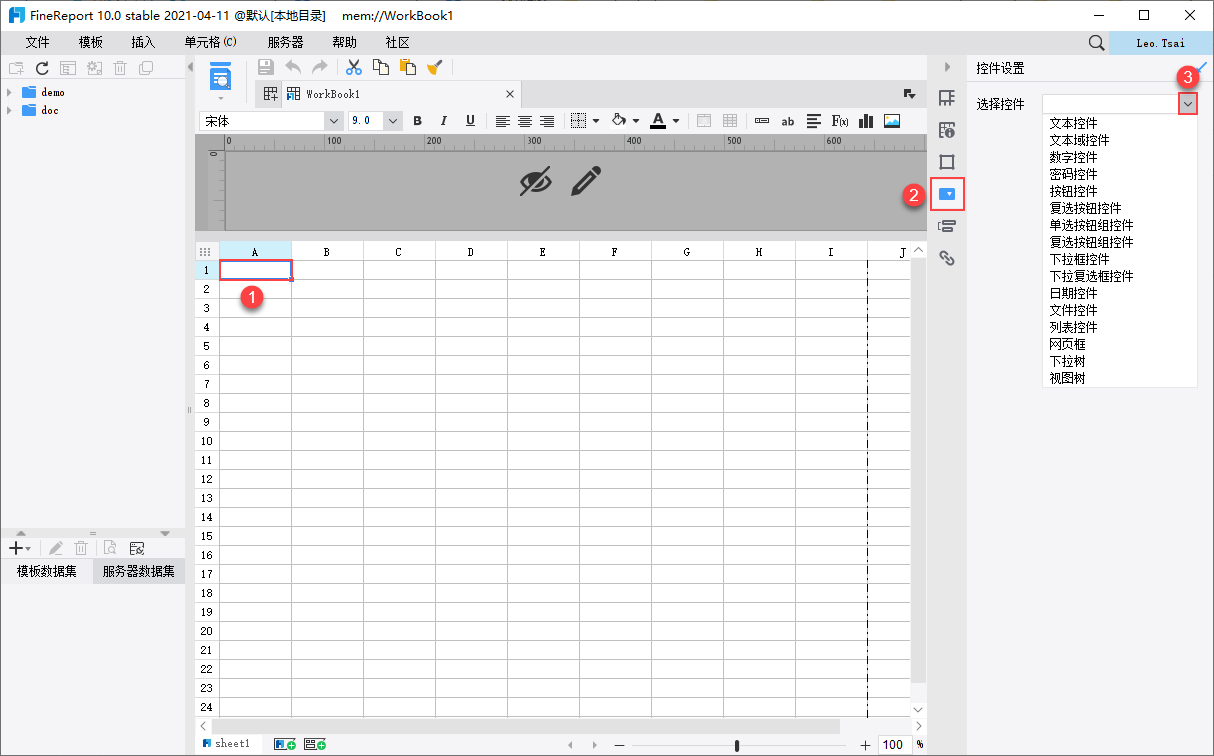Image resolution: width=1214 pixels, height=756 pixels.
Task: Open the 选择控件 dropdown arrow
Action: point(1187,103)
